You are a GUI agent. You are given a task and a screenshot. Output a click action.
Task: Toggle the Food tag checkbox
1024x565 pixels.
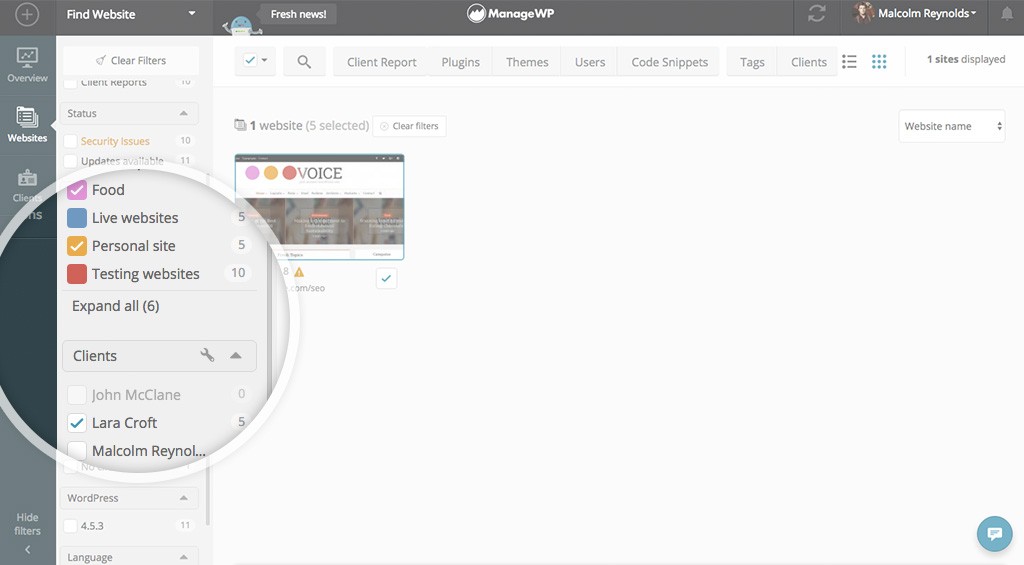[x=77, y=190]
